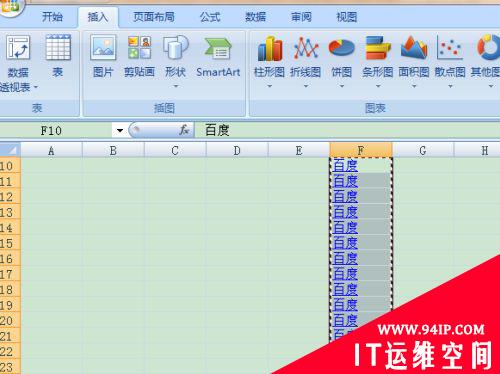Insert a Table using the 表 icon

pos(58,56)
